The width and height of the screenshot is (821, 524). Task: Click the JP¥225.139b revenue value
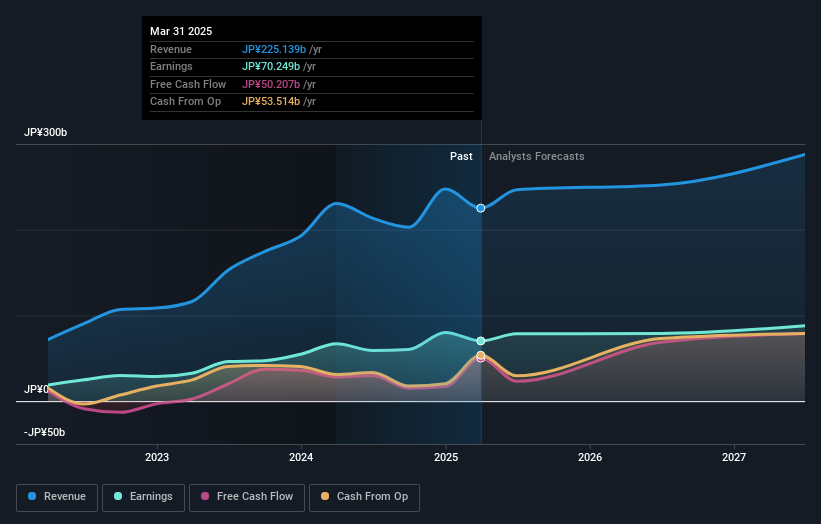[274, 49]
